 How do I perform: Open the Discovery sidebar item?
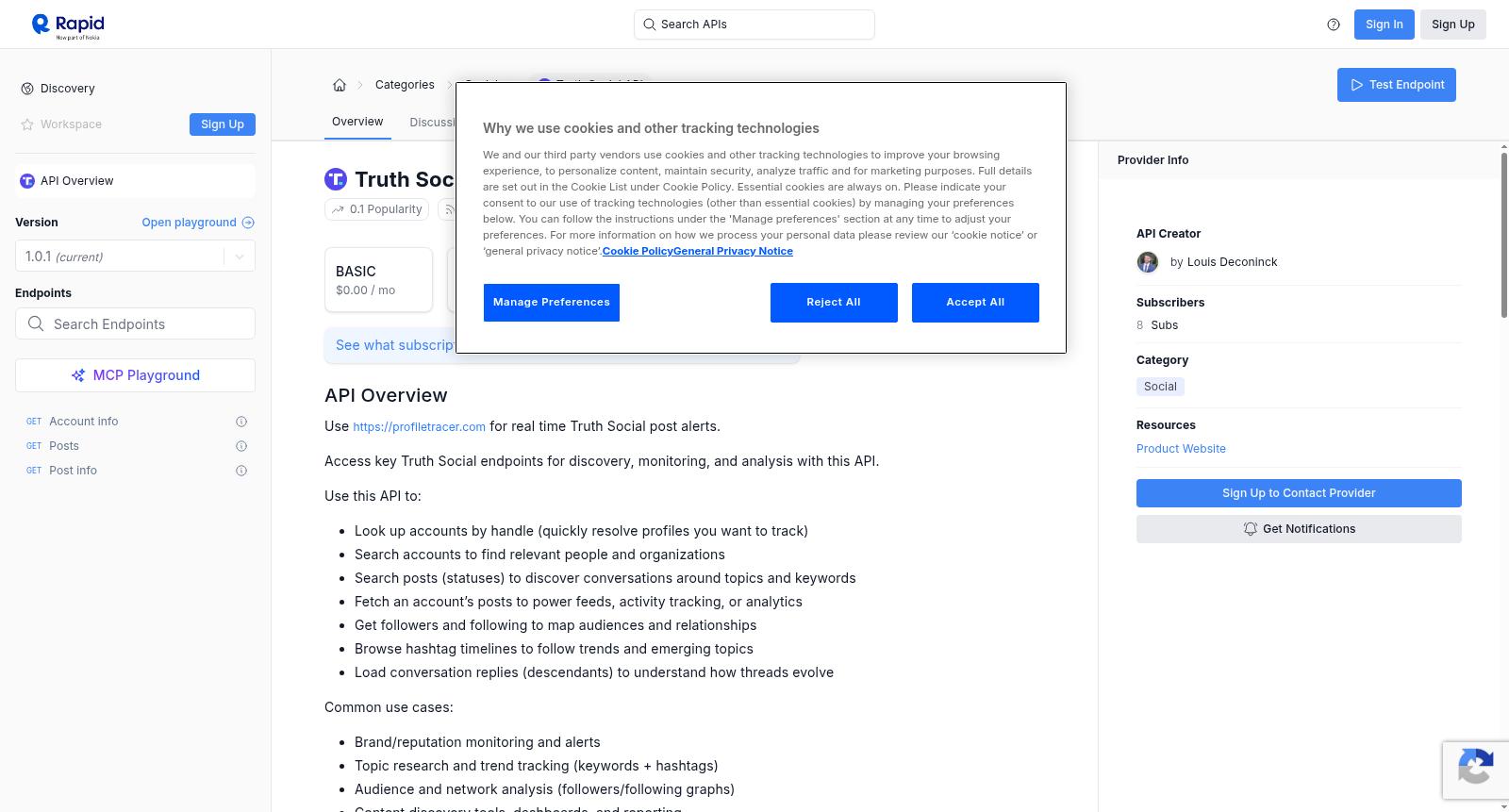point(68,89)
